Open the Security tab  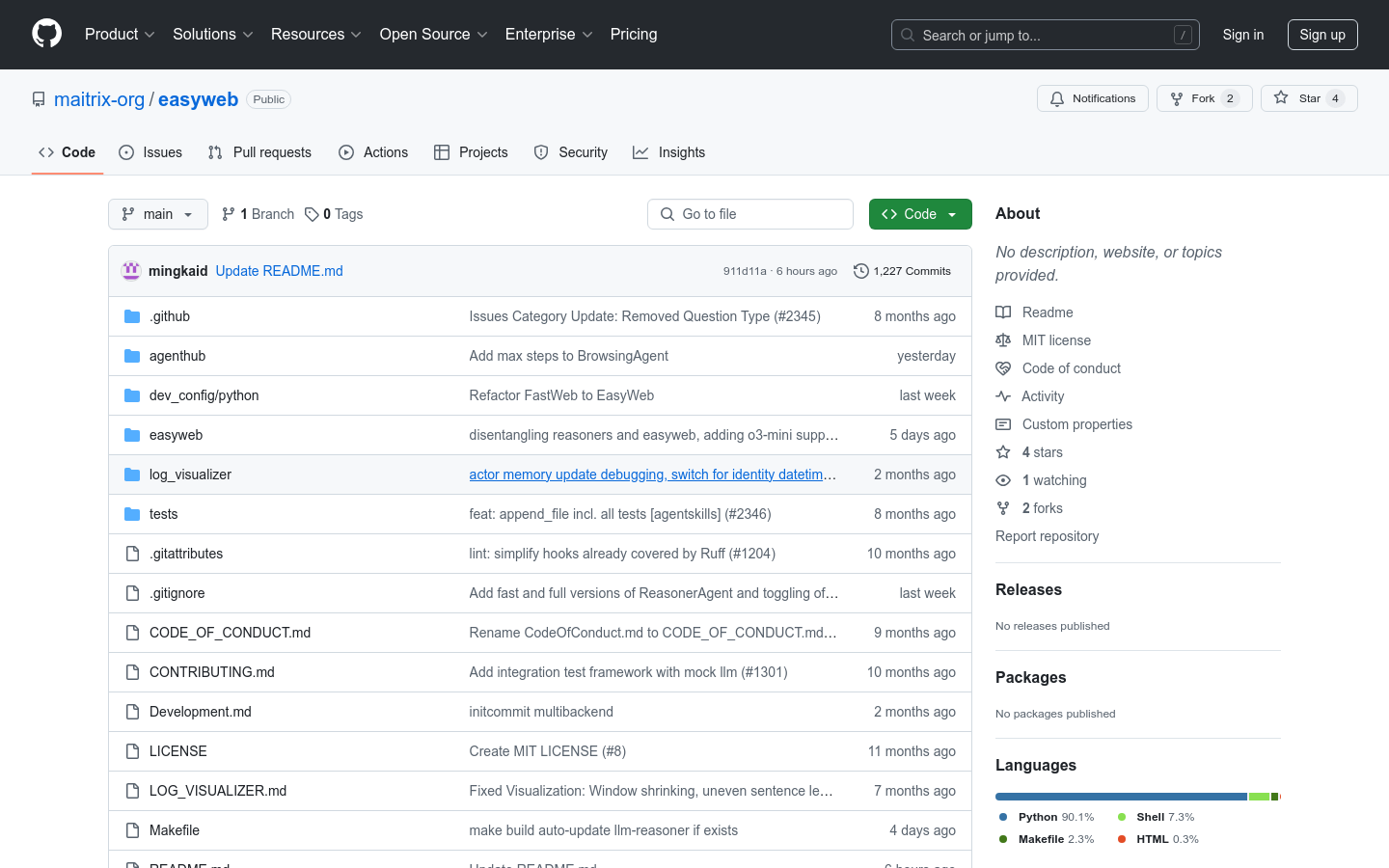[571, 152]
